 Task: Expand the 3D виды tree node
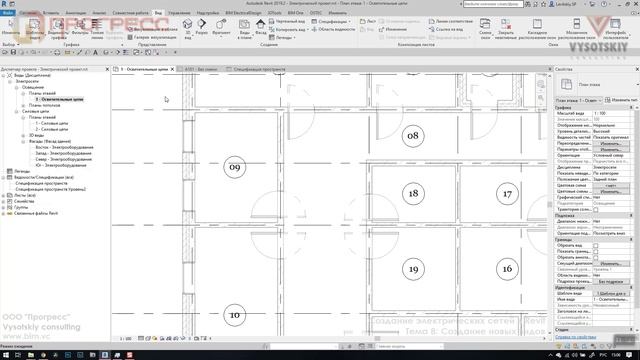(23, 135)
